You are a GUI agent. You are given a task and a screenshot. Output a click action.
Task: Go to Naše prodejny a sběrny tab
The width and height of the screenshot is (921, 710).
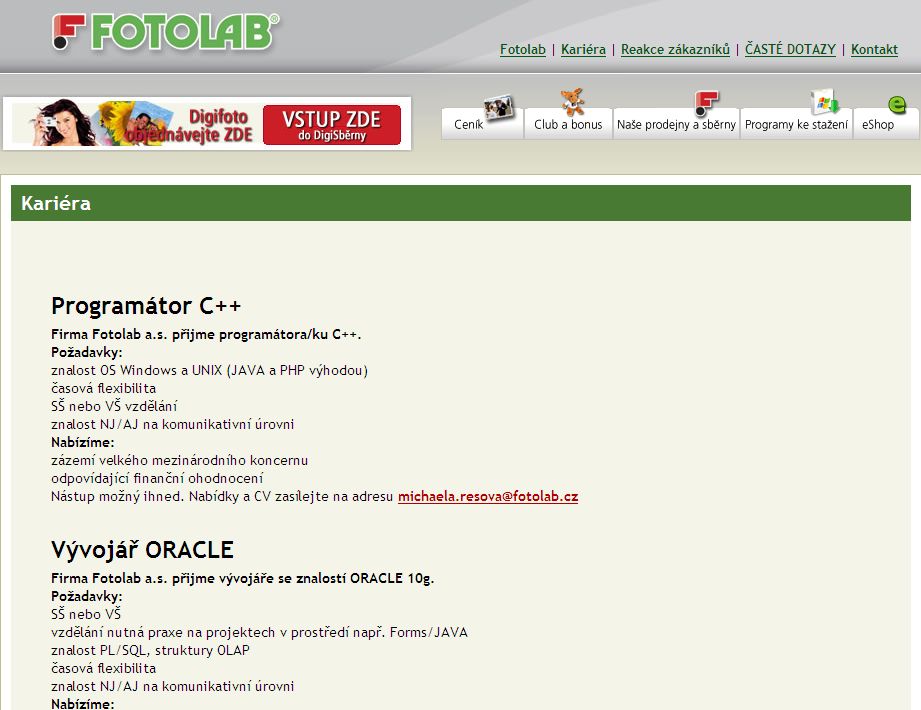click(676, 124)
